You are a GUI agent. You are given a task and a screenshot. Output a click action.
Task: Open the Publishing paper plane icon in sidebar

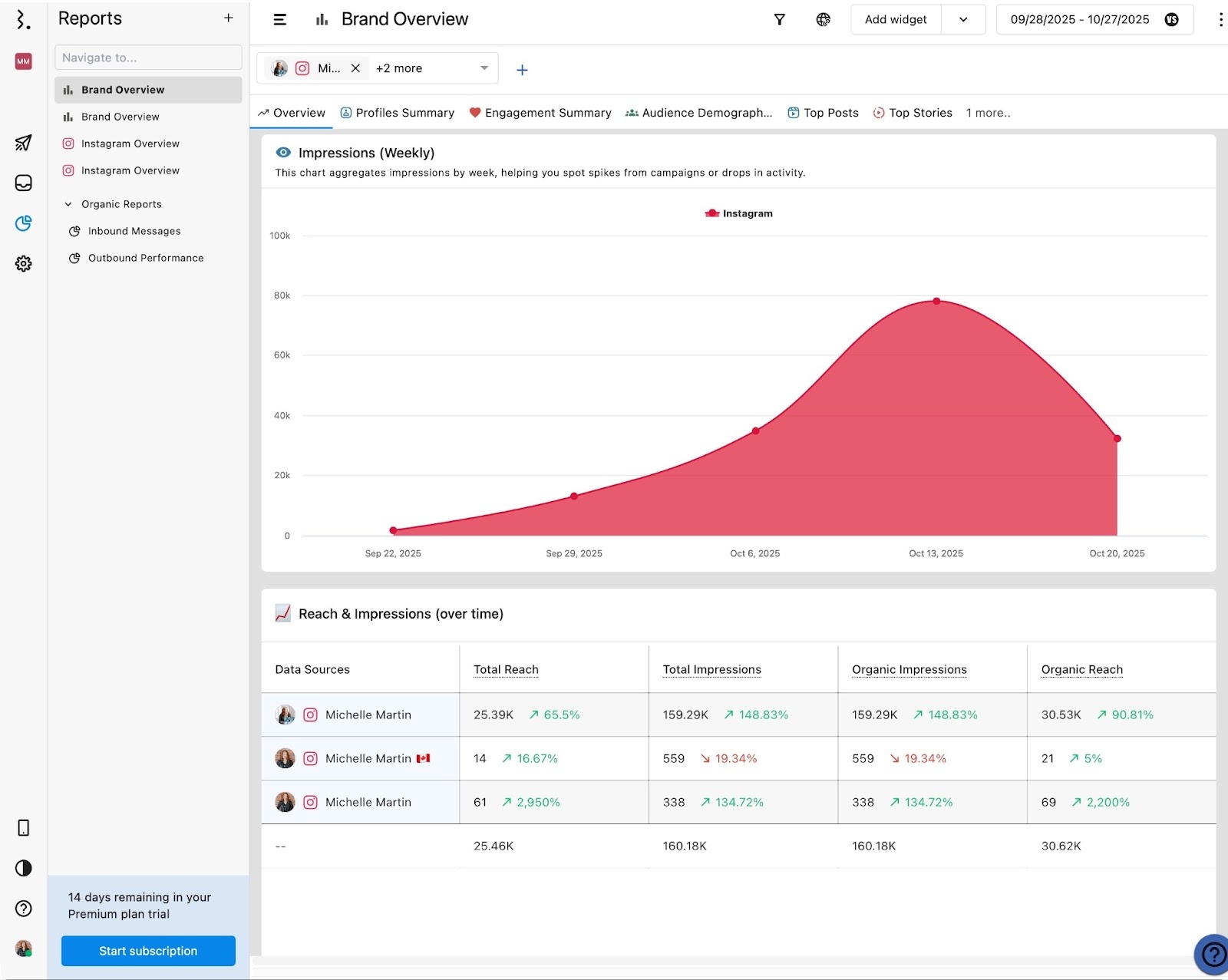tap(23, 143)
